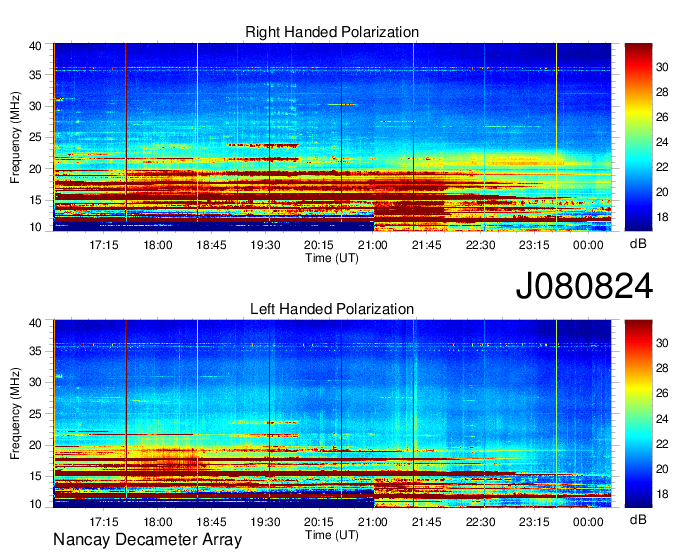Click the 18 value on the bottom color bar scale
The width and height of the screenshot is (680, 552).
click(662, 494)
